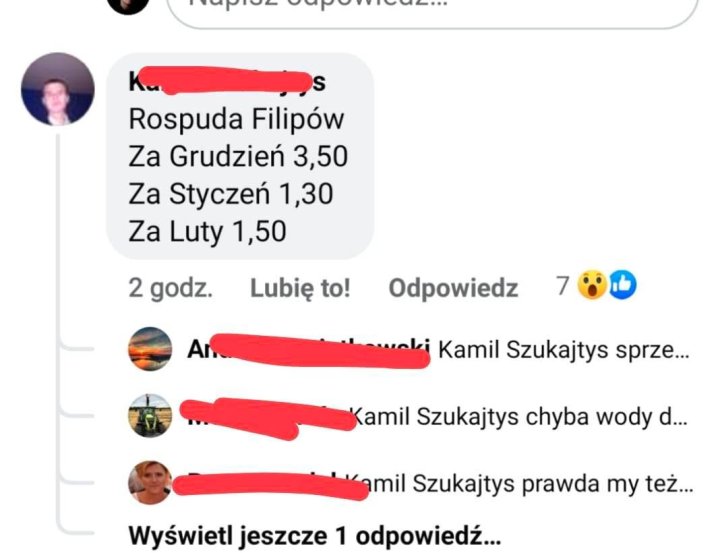Click the 'Lubię to!' like button
This screenshot has width=720, height=553.
point(300,288)
